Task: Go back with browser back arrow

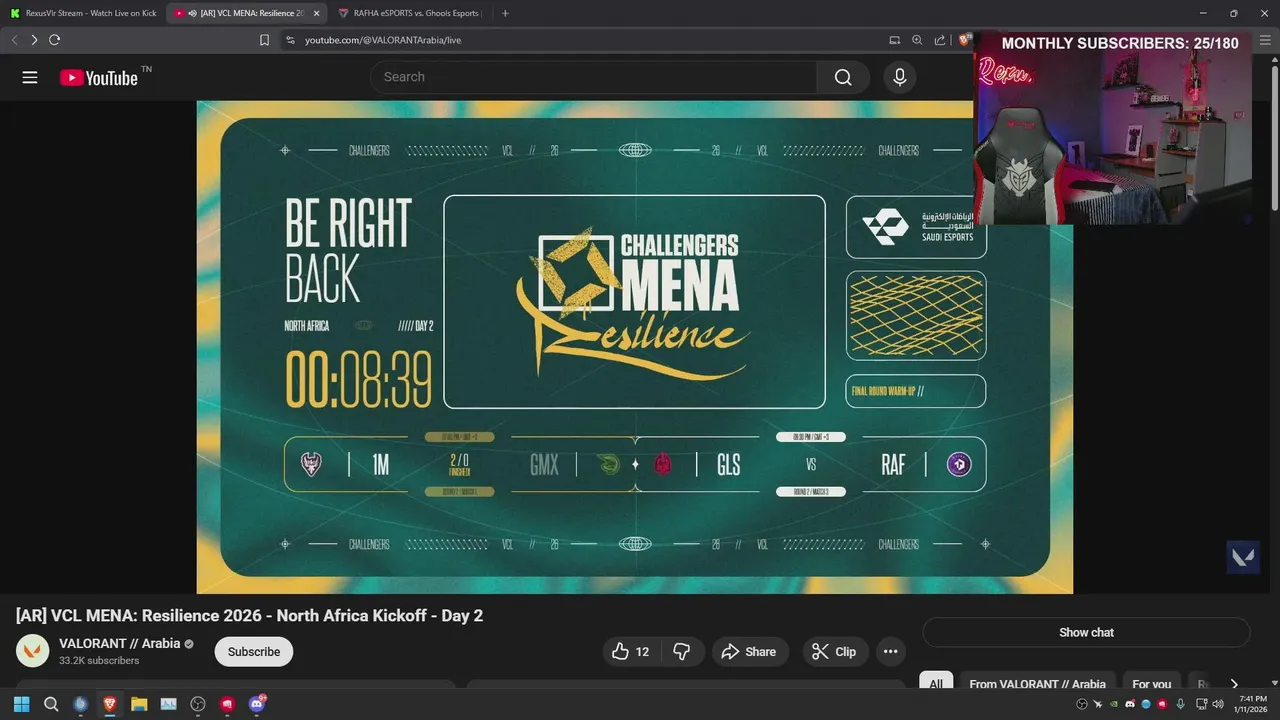Action: (x=14, y=40)
